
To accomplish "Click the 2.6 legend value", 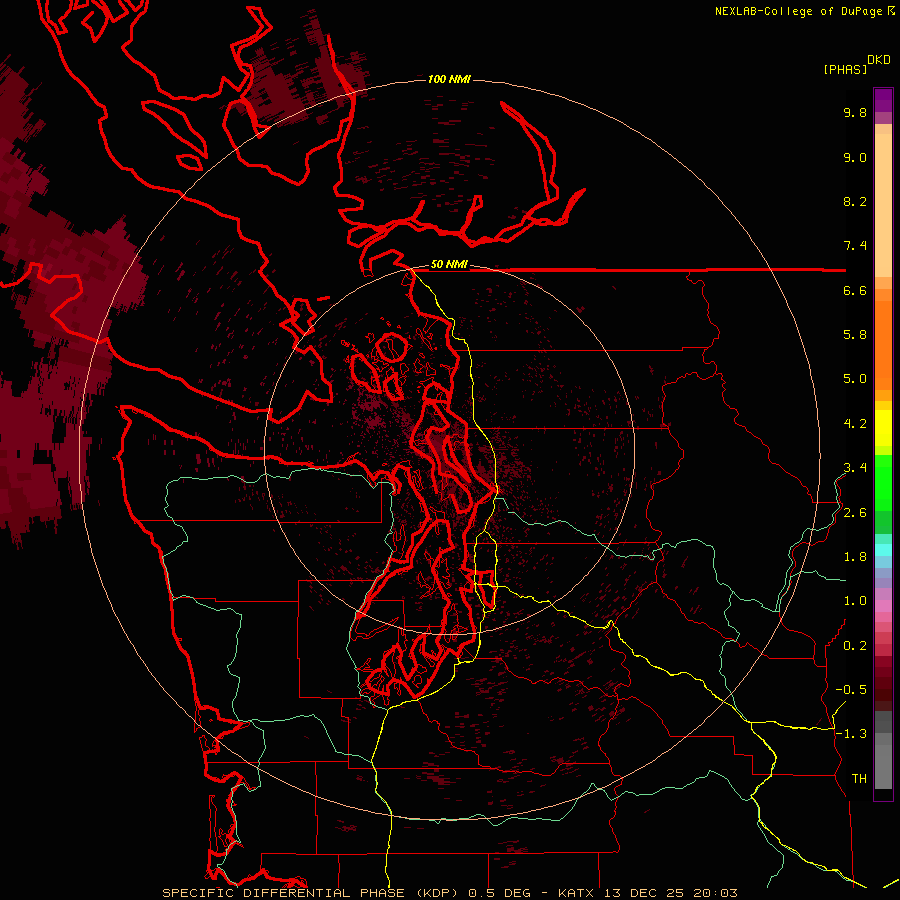I will point(855,513).
